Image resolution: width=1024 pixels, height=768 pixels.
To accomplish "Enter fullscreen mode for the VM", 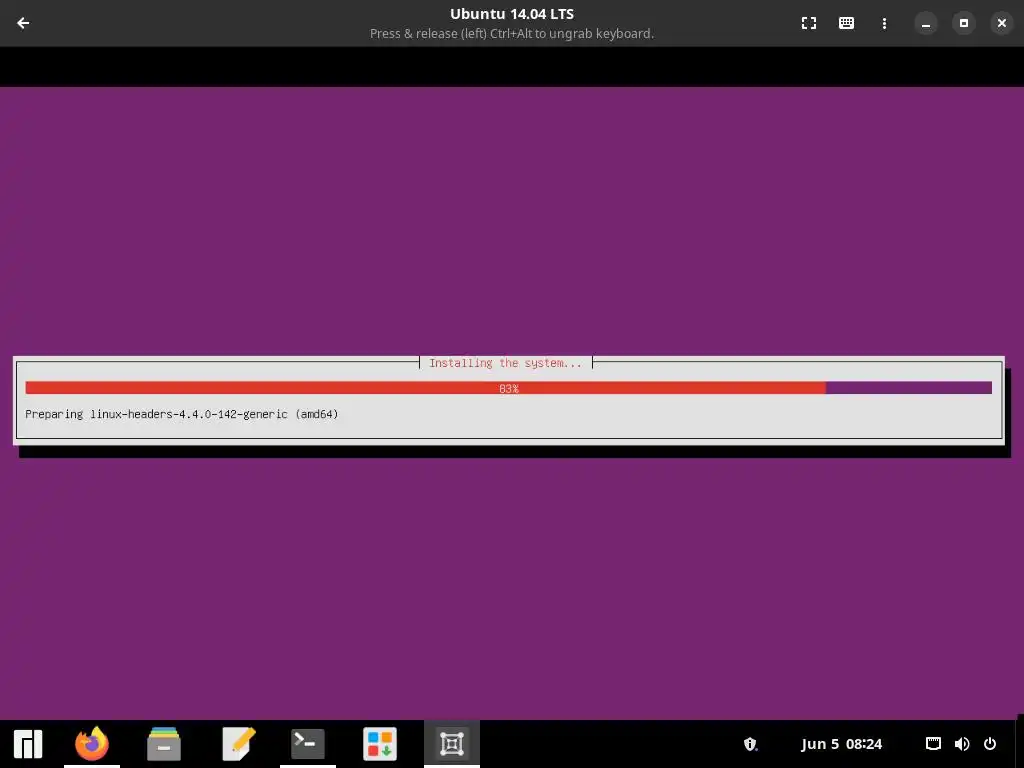I will click(x=808, y=23).
